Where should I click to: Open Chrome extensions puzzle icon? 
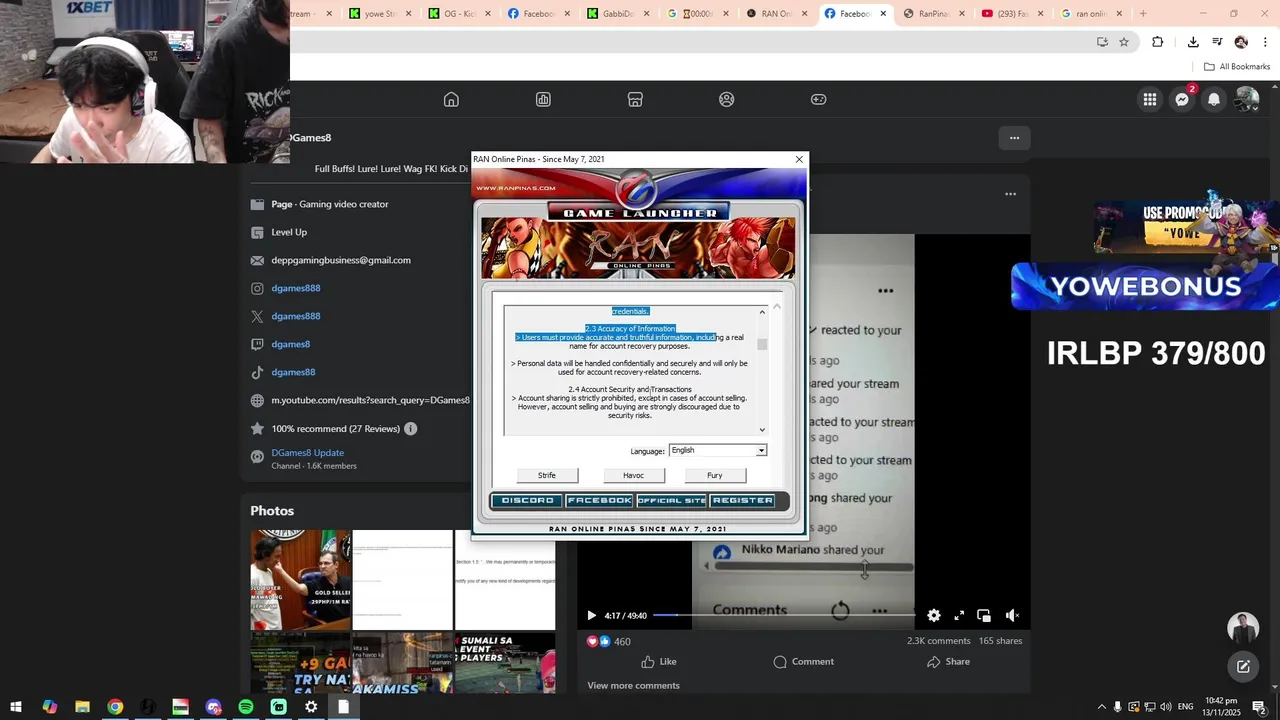click(1158, 42)
